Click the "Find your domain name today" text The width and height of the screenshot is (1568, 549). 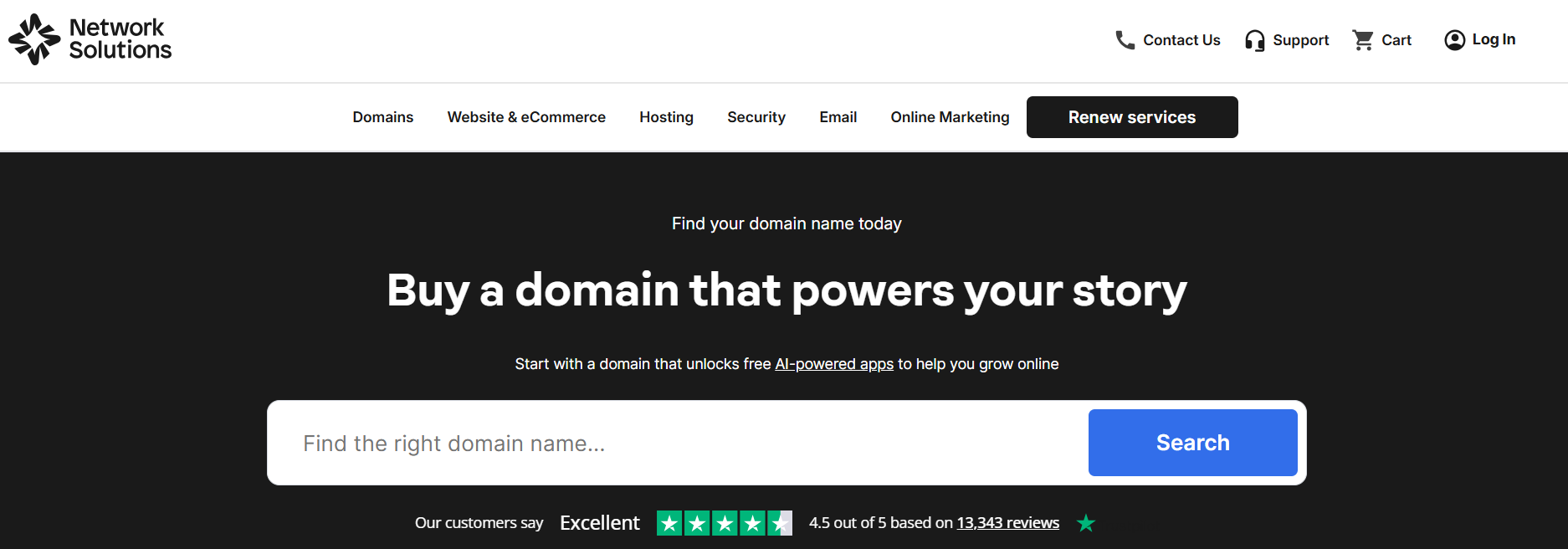787,223
